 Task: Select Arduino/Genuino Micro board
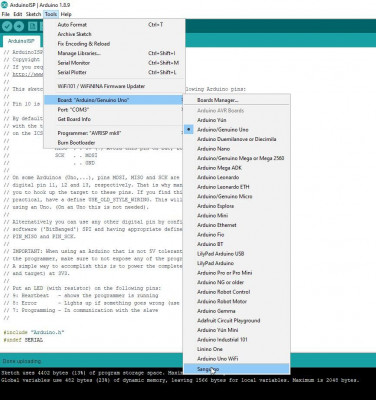click(x=237, y=196)
